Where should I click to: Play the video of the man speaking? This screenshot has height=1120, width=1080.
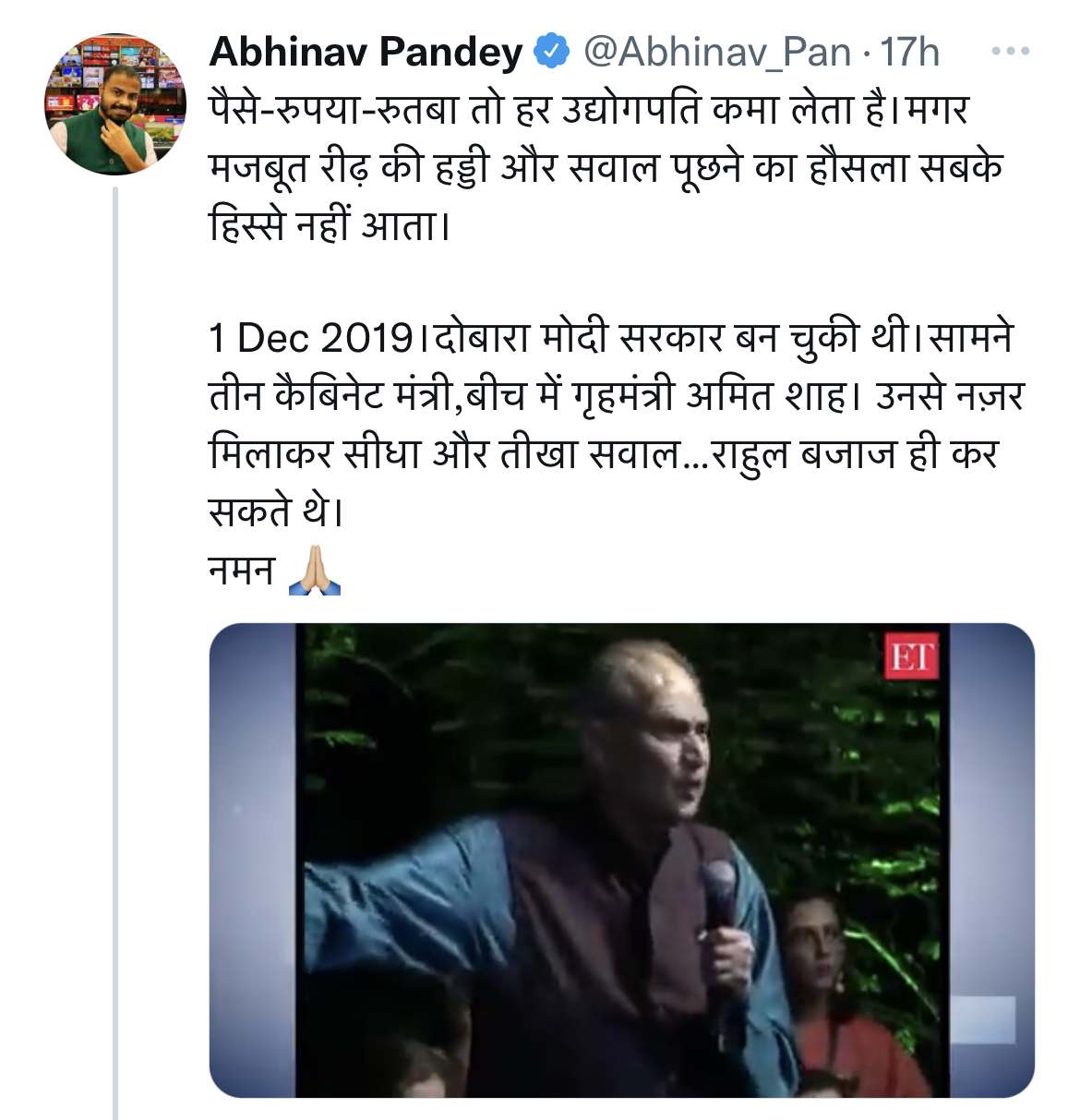coord(621,861)
